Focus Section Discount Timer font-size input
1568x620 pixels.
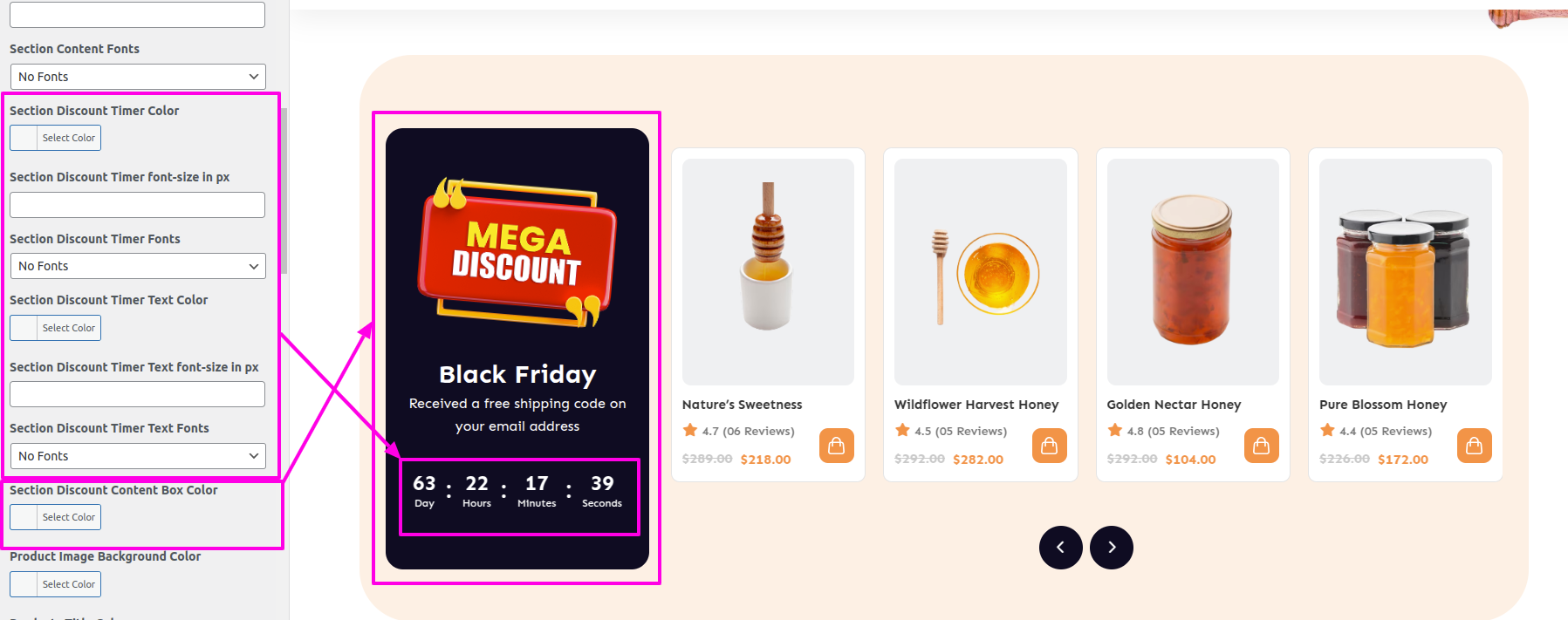coord(137,205)
